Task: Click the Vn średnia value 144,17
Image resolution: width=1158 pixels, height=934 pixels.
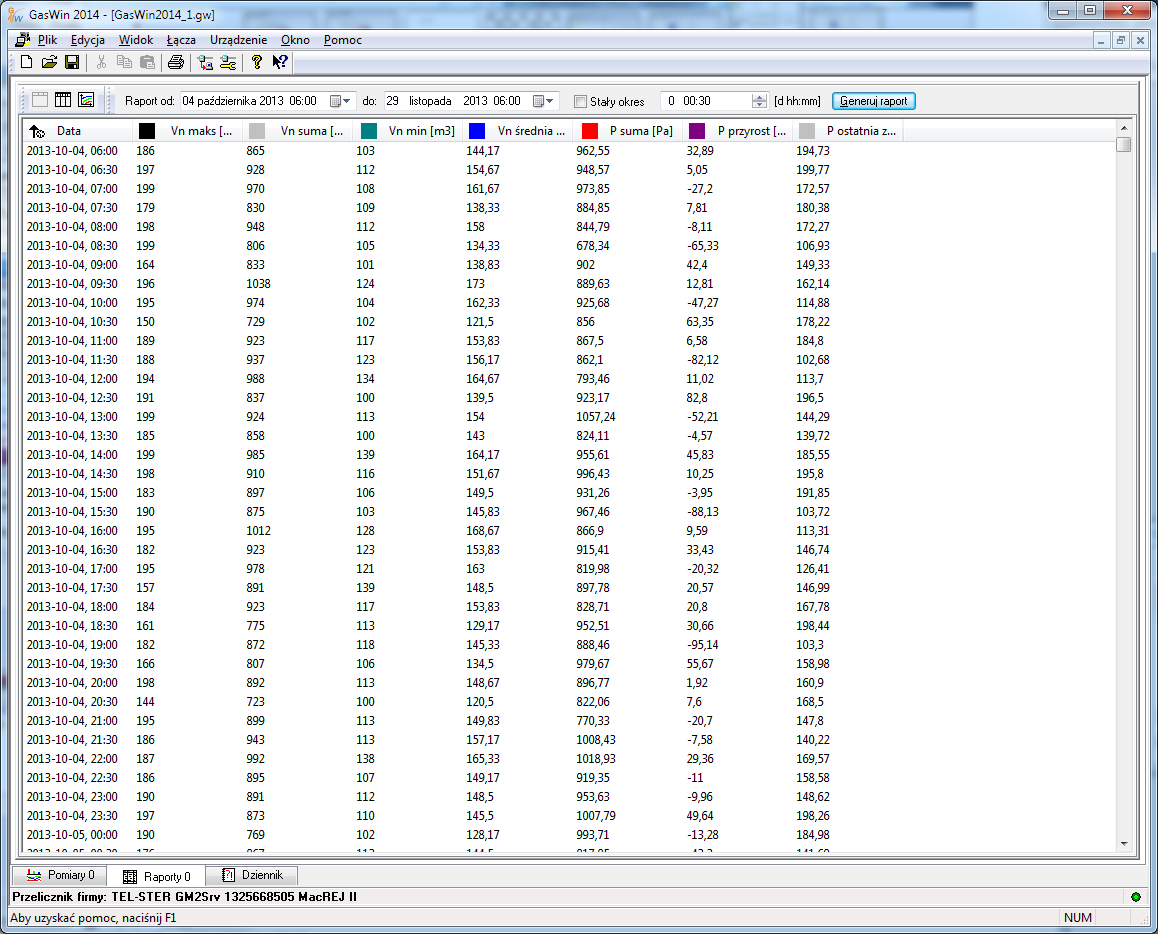Action: (483, 151)
